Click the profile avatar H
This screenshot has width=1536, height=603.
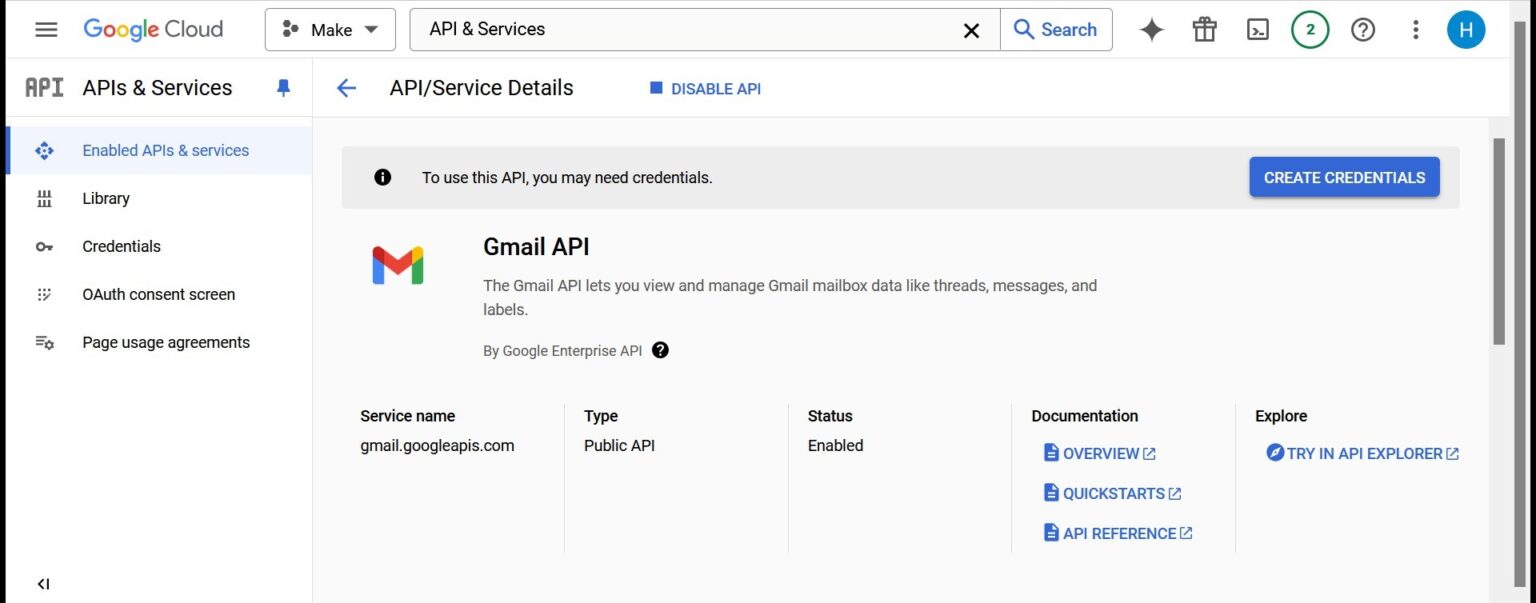pos(1466,29)
